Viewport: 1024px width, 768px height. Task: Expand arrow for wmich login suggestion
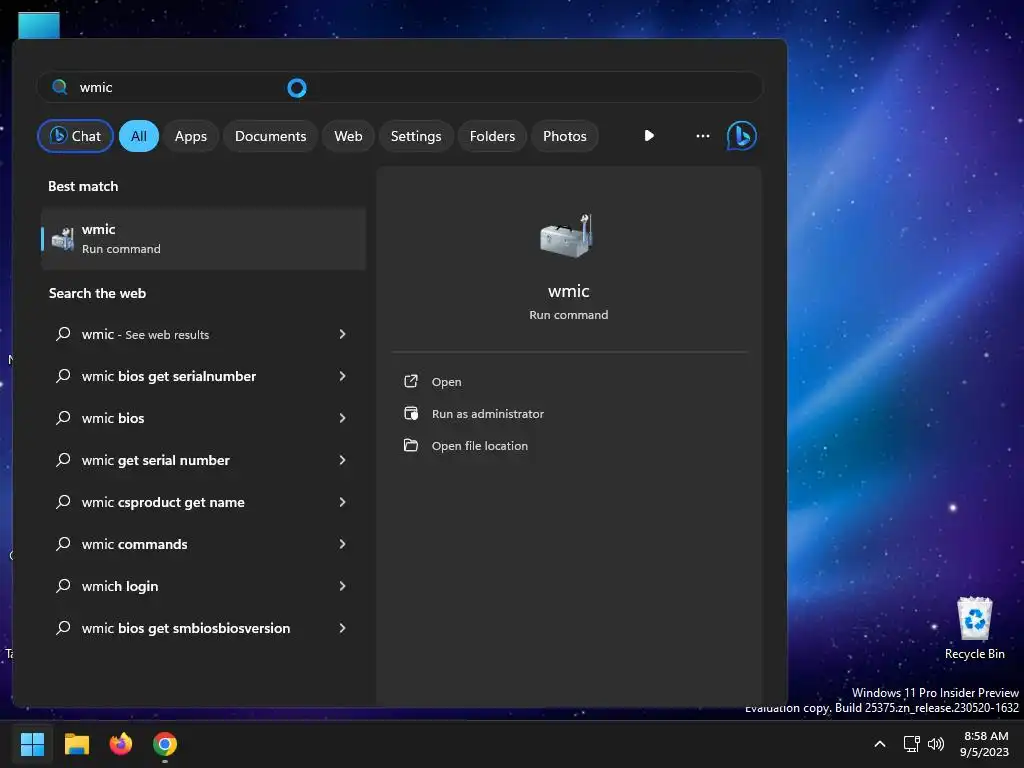(342, 586)
